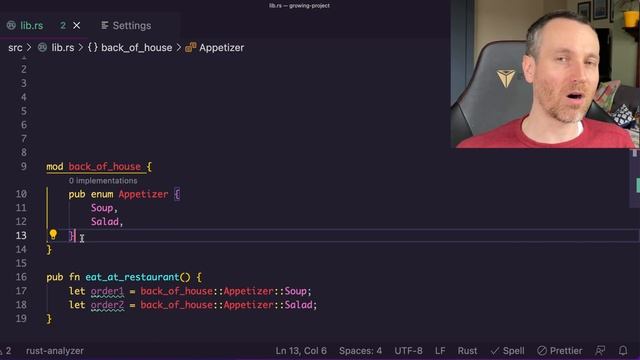The width and height of the screenshot is (640, 360).
Task: Click the Settings tab list icon
Action: click(104, 25)
